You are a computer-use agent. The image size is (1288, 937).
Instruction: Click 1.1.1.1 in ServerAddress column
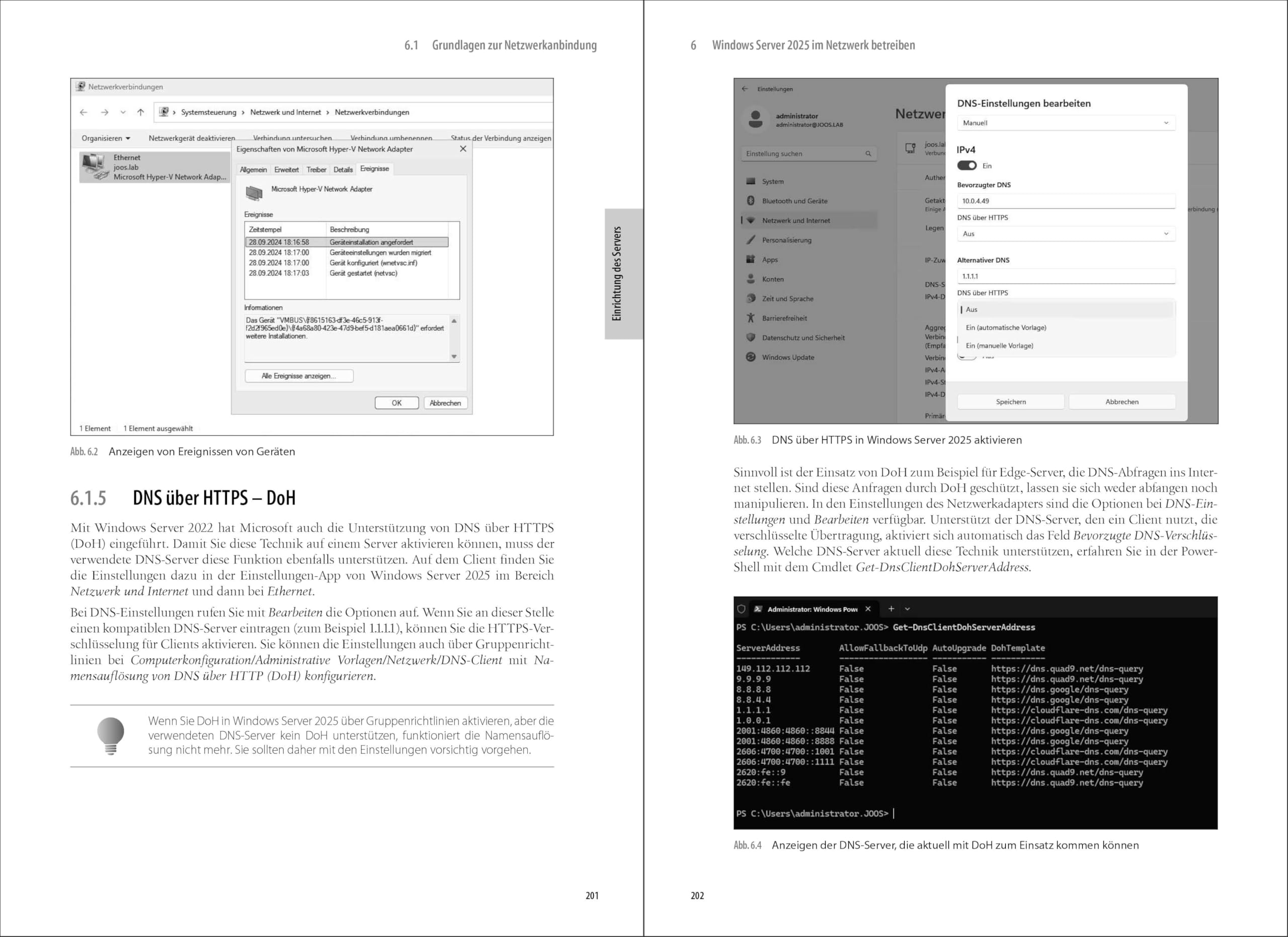pyautogui.click(x=753, y=710)
